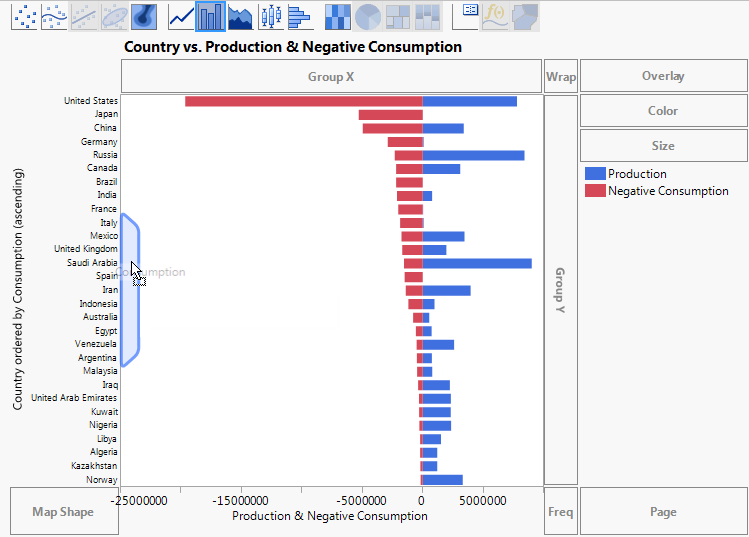Click the red Negative Consumption legend swatch
The height and width of the screenshot is (537, 749).
(594, 190)
